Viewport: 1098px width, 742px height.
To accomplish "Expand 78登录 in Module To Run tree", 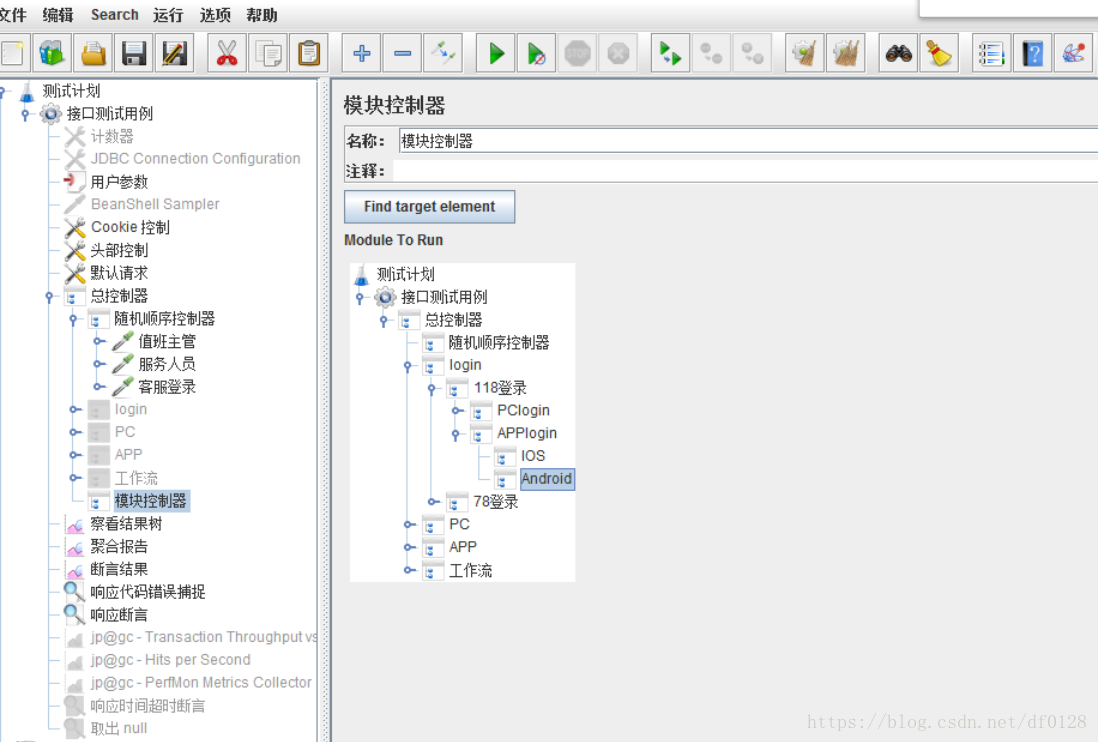I will click(433, 502).
